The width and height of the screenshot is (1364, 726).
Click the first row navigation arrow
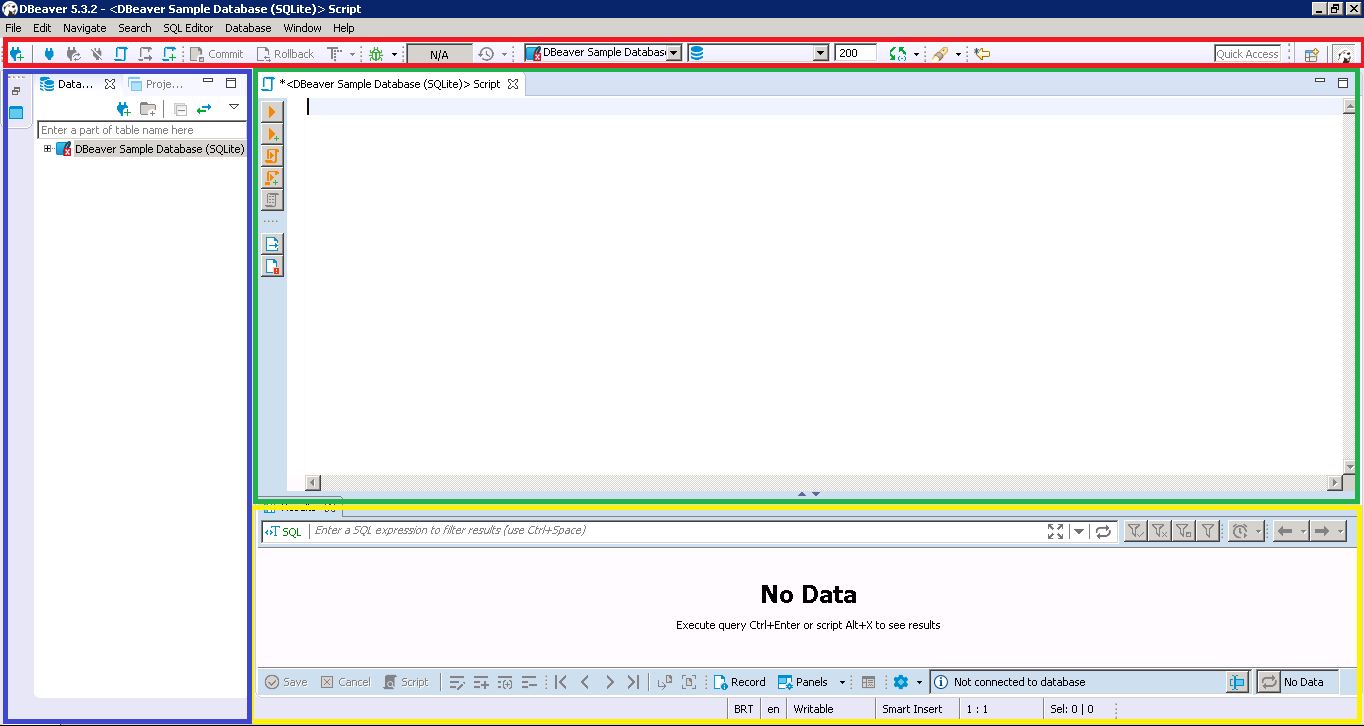pyautogui.click(x=561, y=682)
